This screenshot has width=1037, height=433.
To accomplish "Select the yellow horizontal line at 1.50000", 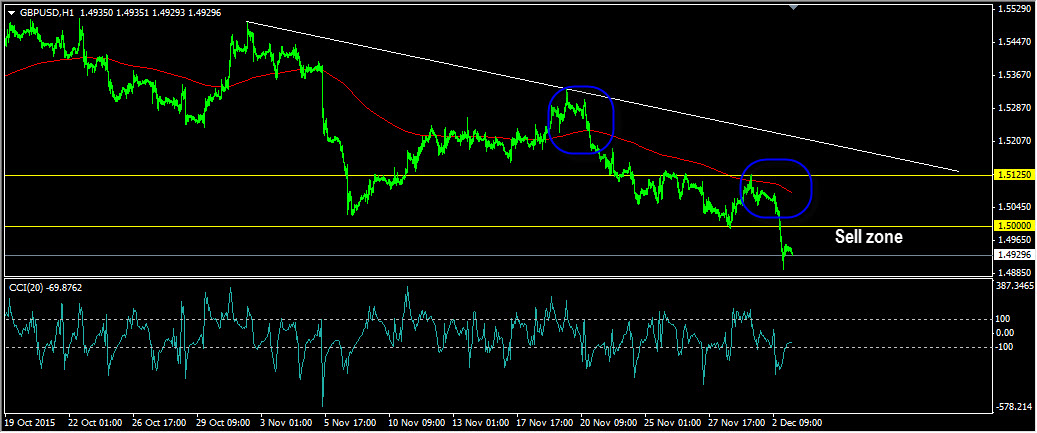I will (499, 226).
